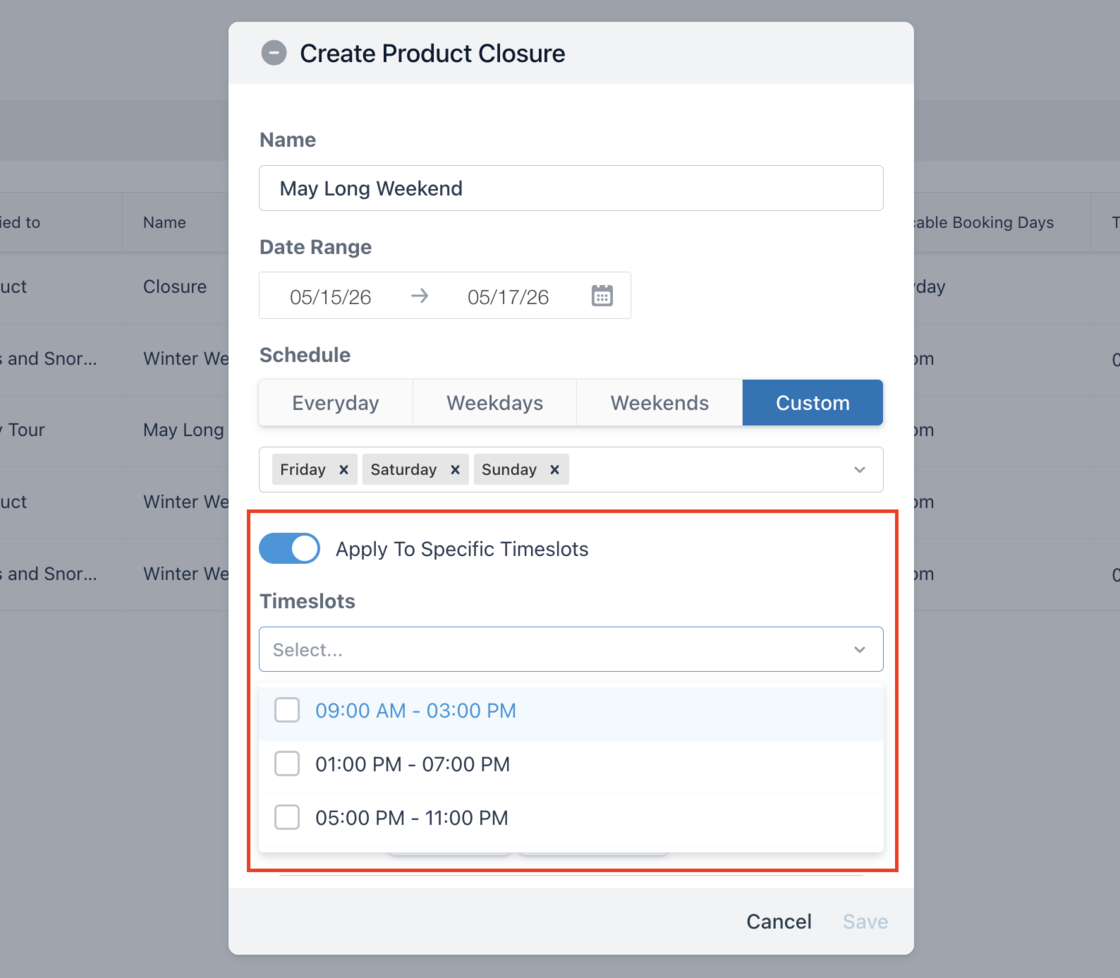Click the Sunday day tag label
The height and width of the screenshot is (978, 1120).
[509, 469]
